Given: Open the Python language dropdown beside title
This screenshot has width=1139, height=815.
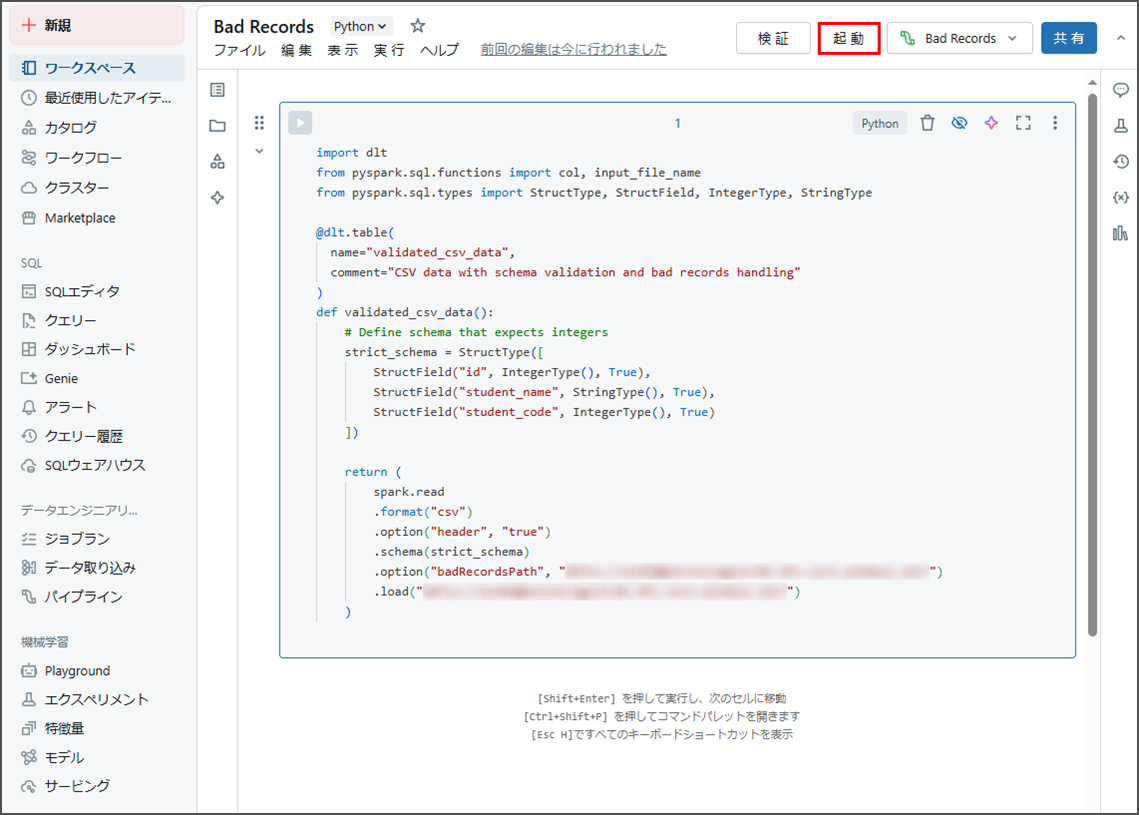Looking at the screenshot, I should 362,27.
